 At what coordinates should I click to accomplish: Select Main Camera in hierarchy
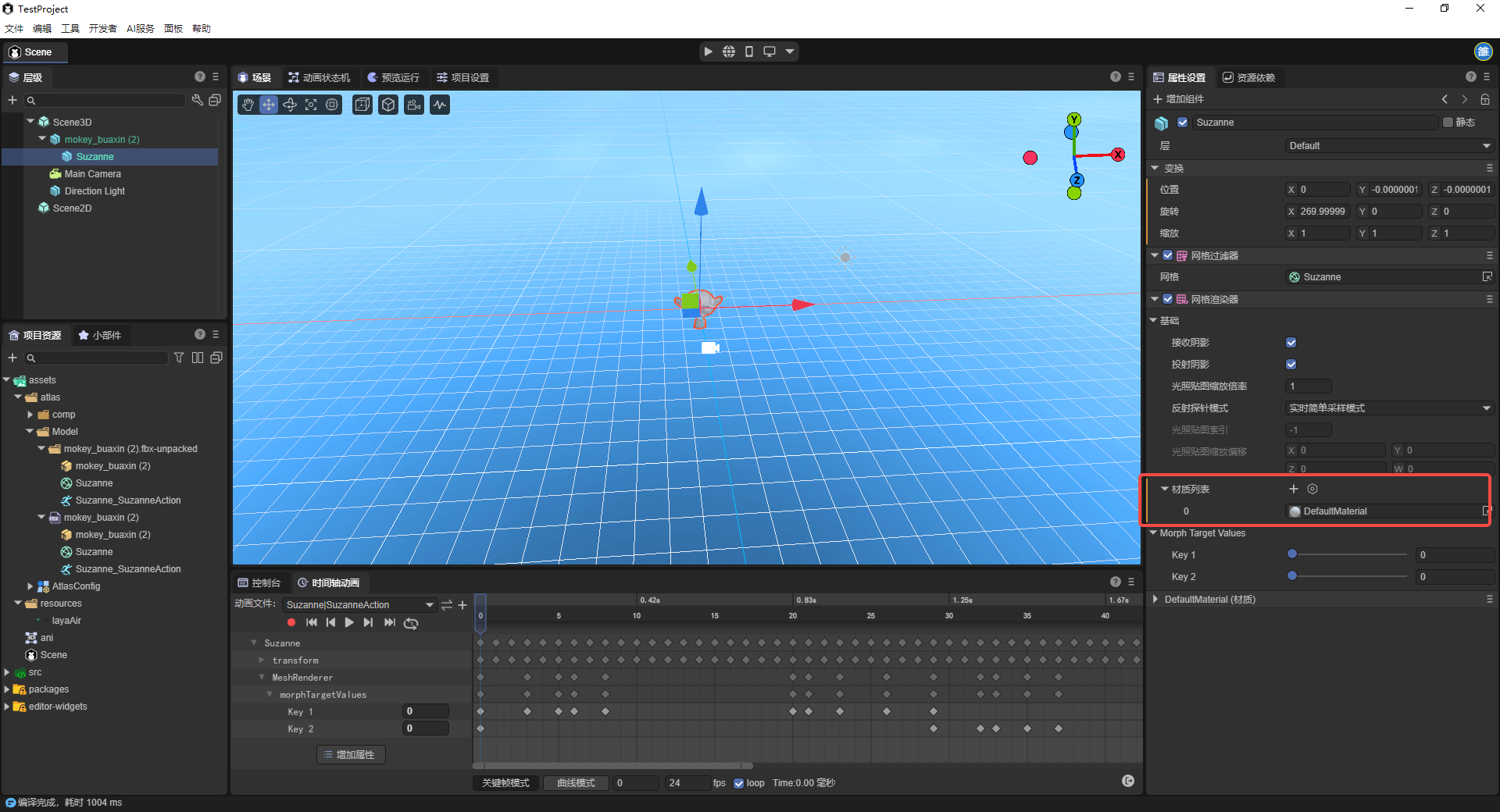pos(92,174)
